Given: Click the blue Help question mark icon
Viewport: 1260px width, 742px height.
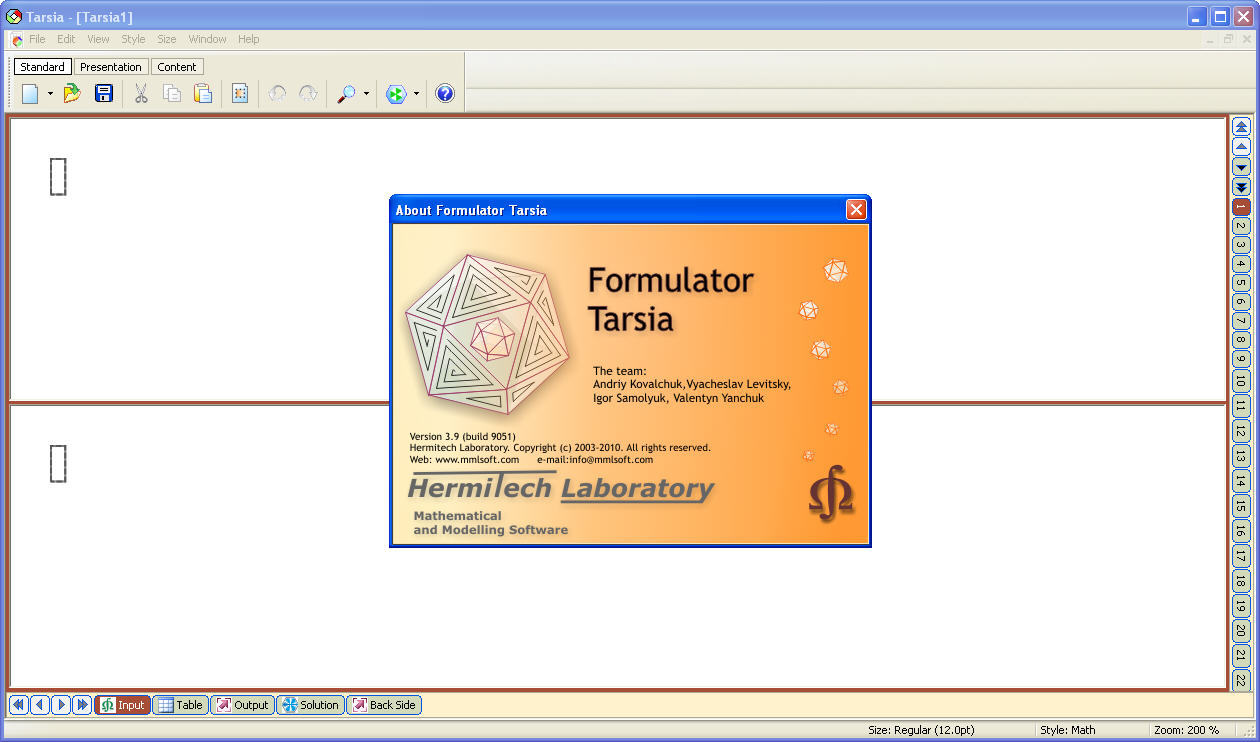Looking at the screenshot, I should tap(445, 94).
